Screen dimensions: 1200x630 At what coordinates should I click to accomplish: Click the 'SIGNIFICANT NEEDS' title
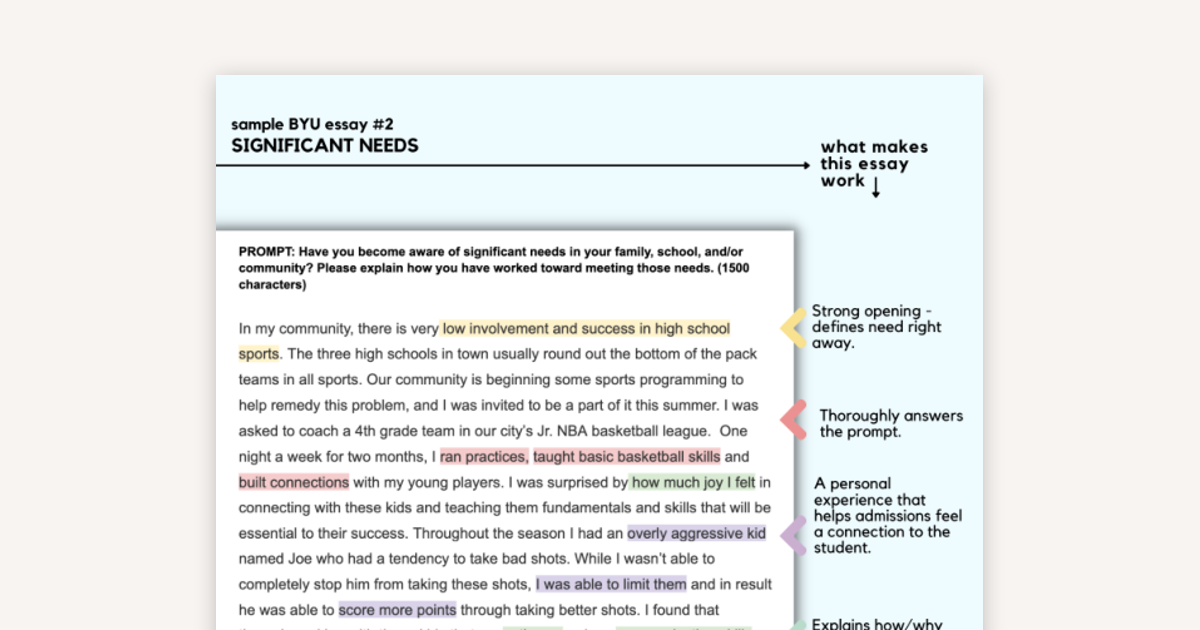click(325, 146)
